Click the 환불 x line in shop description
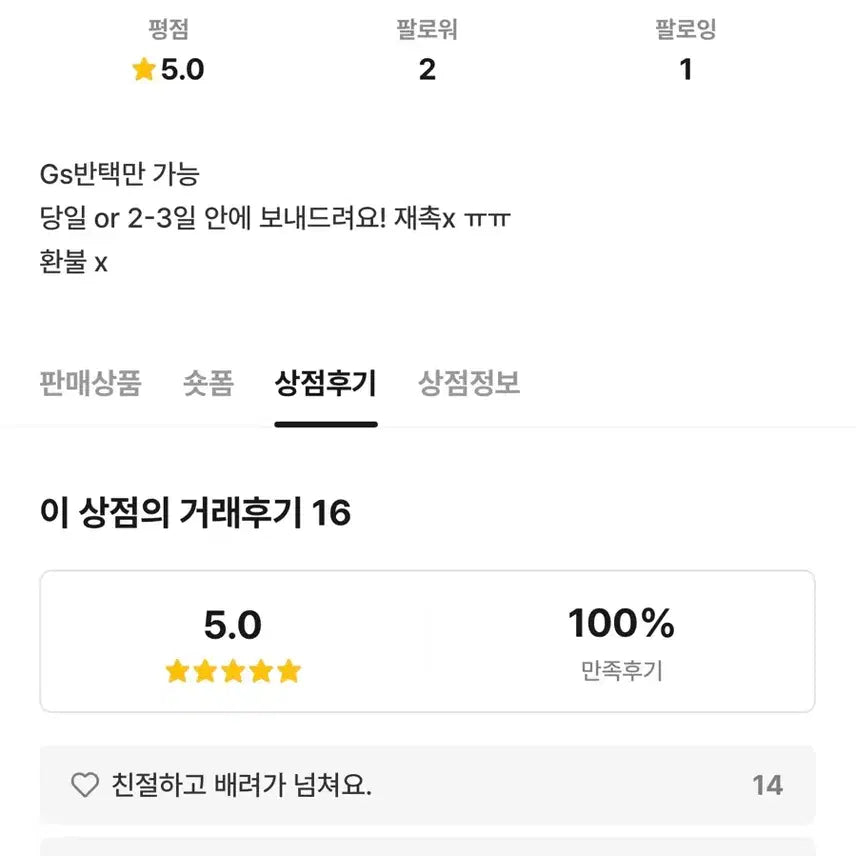This screenshot has width=856, height=856. tap(73, 263)
